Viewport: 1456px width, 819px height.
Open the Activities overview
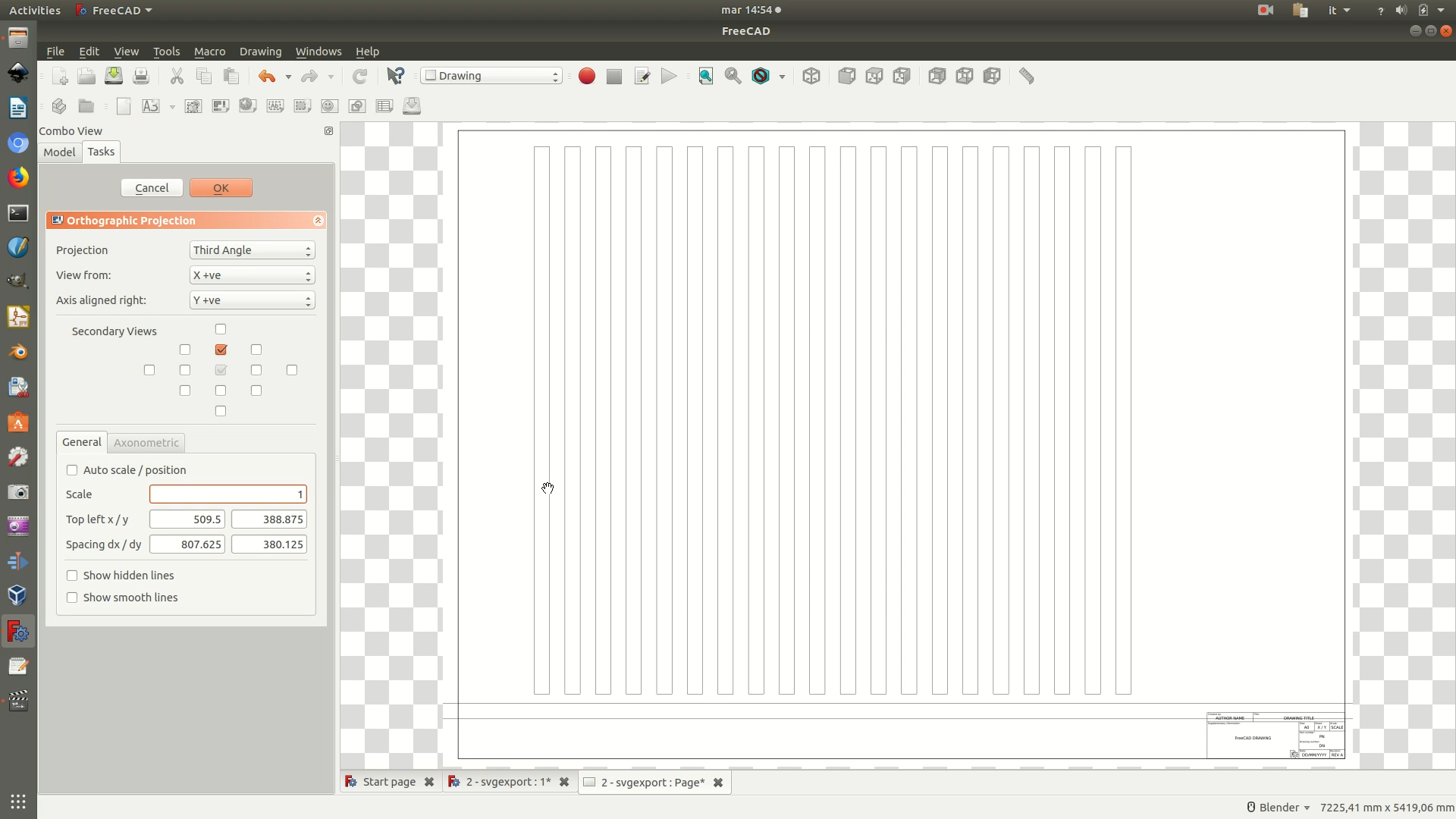[35, 10]
